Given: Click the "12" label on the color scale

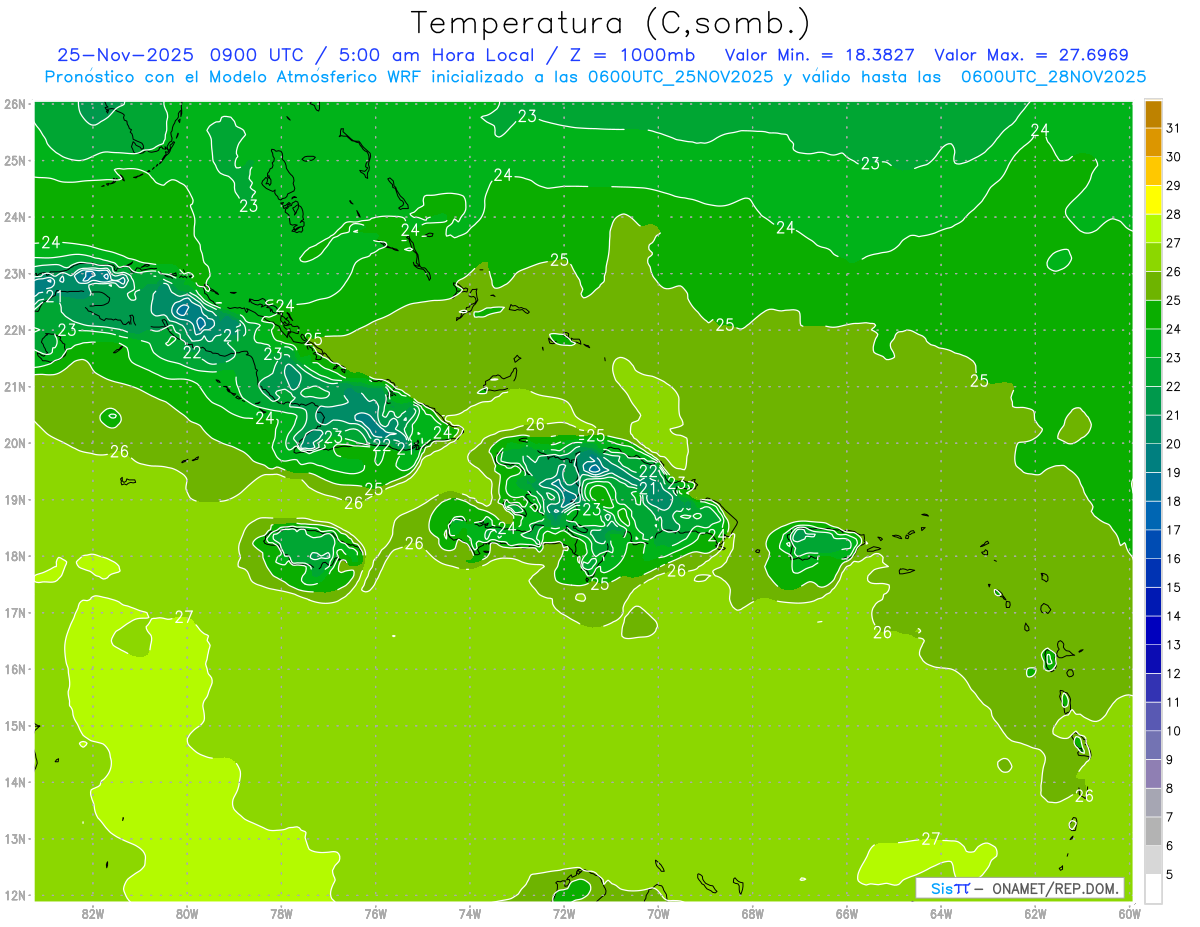Looking at the screenshot, I should click(x=1173, y=673).
